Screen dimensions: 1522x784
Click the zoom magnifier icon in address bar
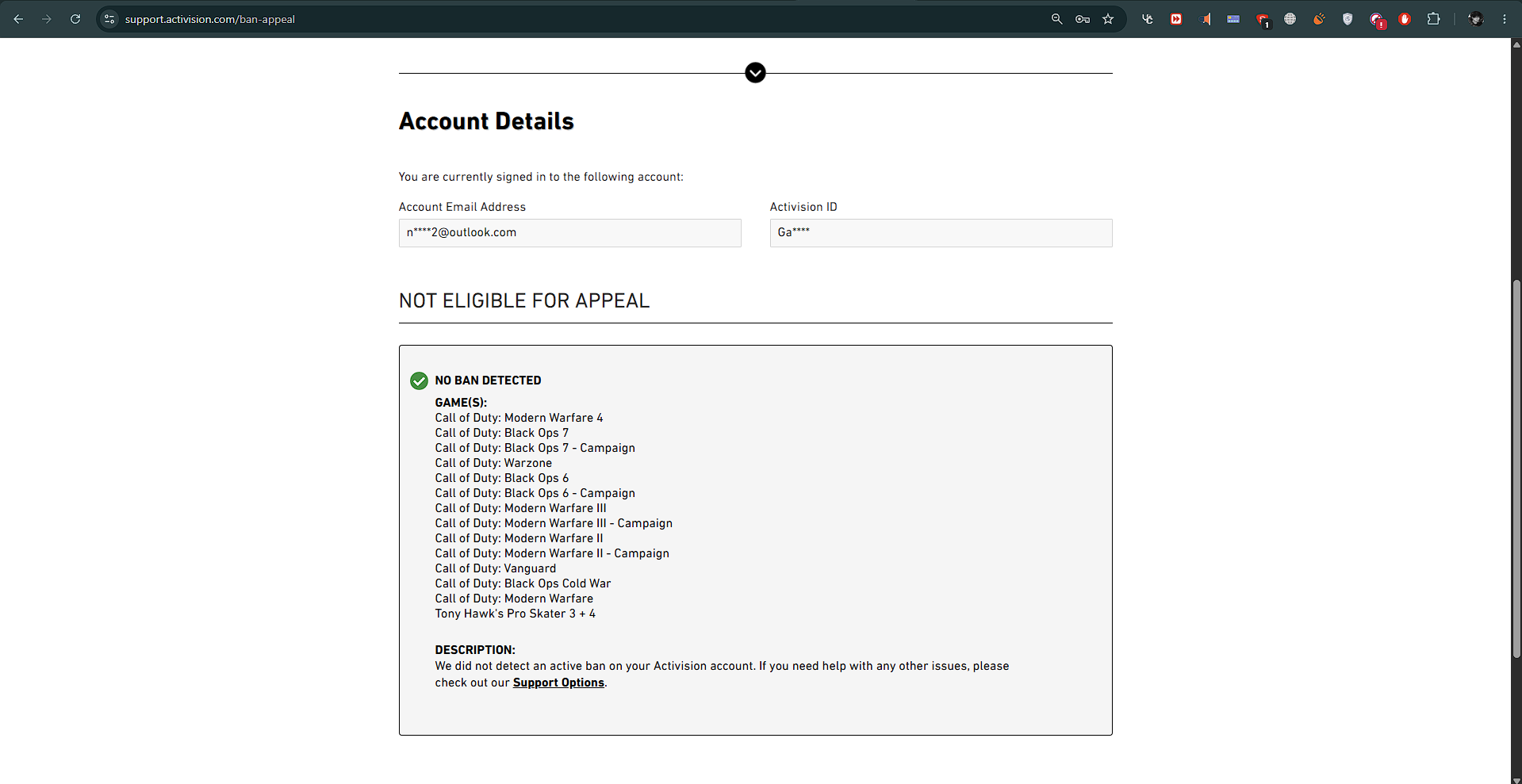pos(1056,19)
